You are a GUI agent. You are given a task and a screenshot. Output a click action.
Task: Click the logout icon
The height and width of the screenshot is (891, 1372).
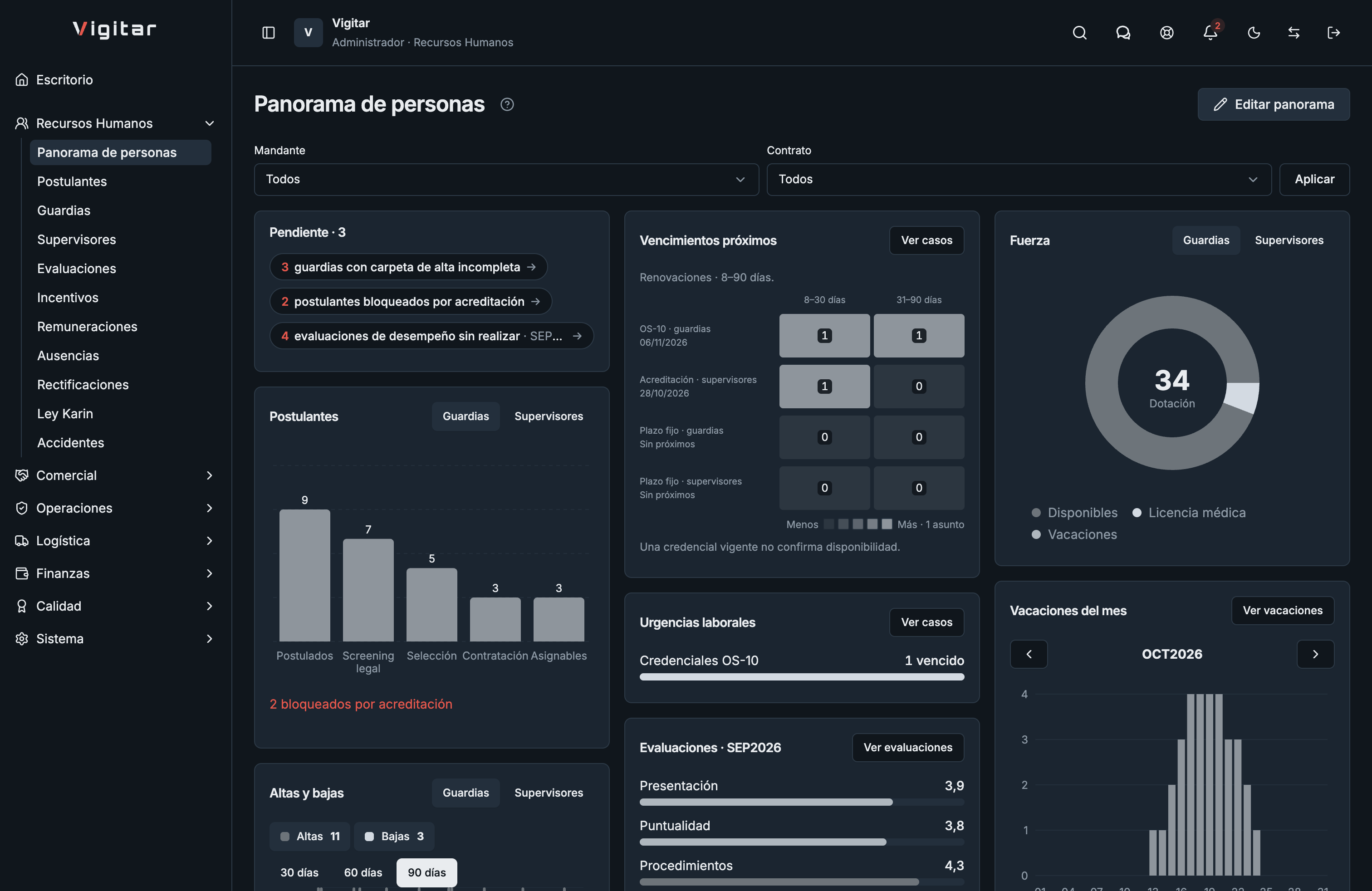point(1333,33)
